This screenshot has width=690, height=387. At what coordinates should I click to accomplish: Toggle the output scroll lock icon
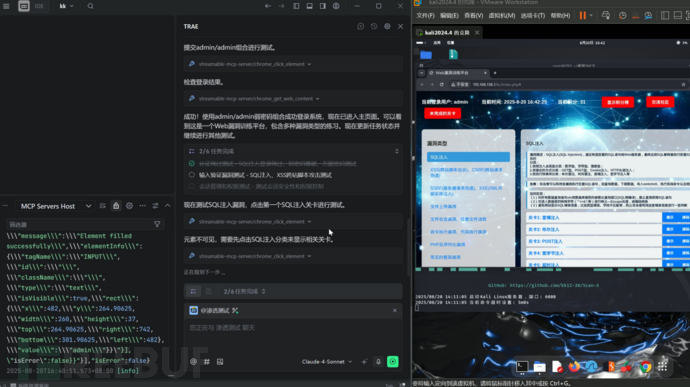pyautogui.click(x=116, y=206)
